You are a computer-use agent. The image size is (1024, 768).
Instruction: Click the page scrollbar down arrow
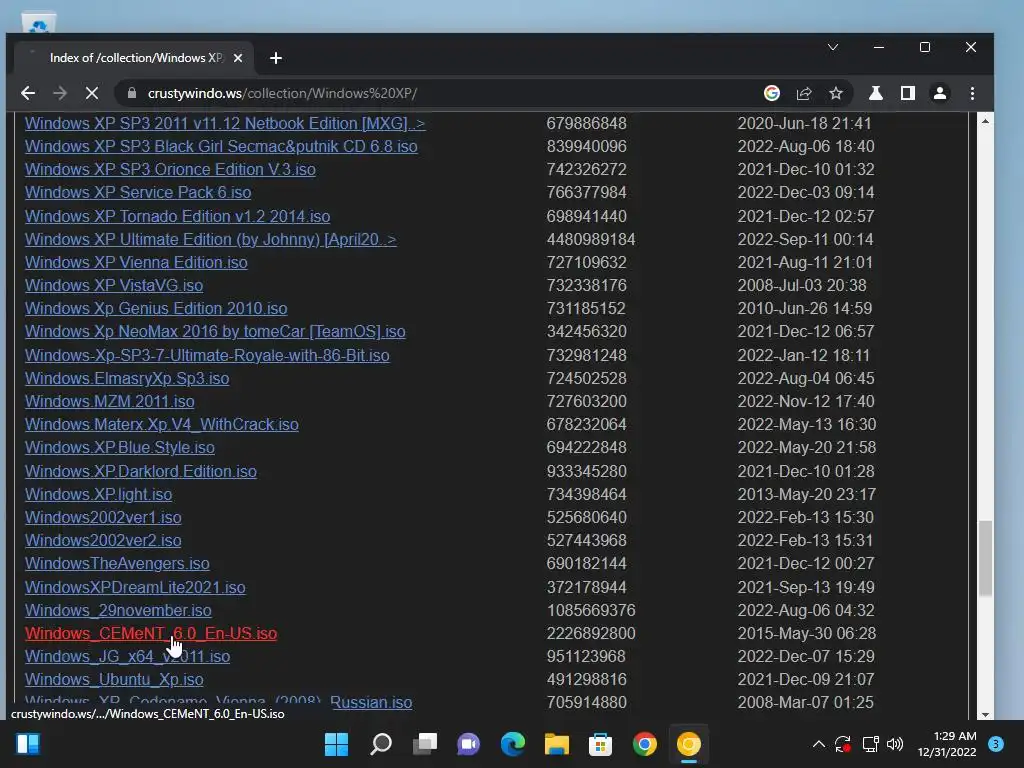(985, 714)
